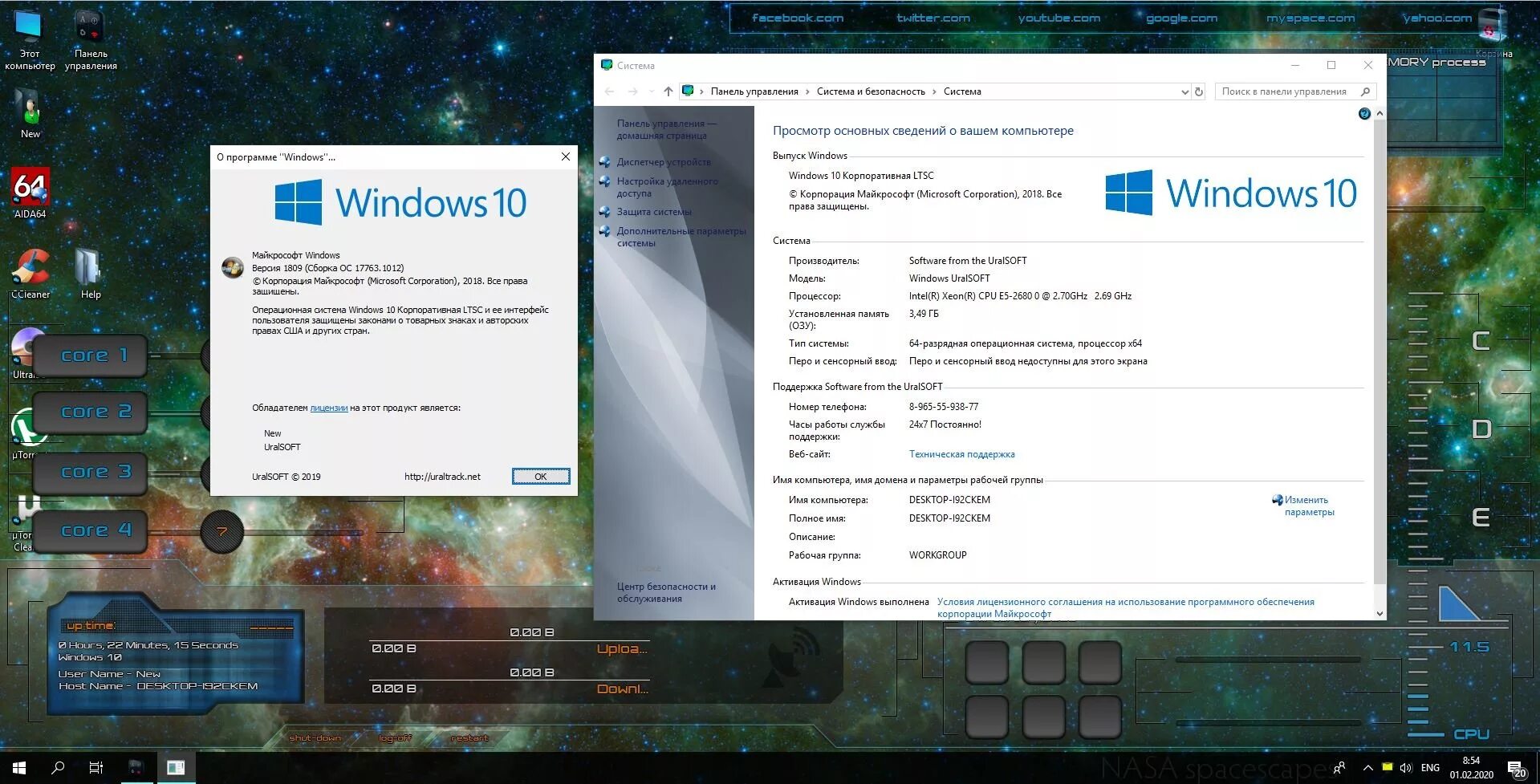Screen dimensions: 1540x784
Task: Click the core 3 widget button
Action: point(90,472)
